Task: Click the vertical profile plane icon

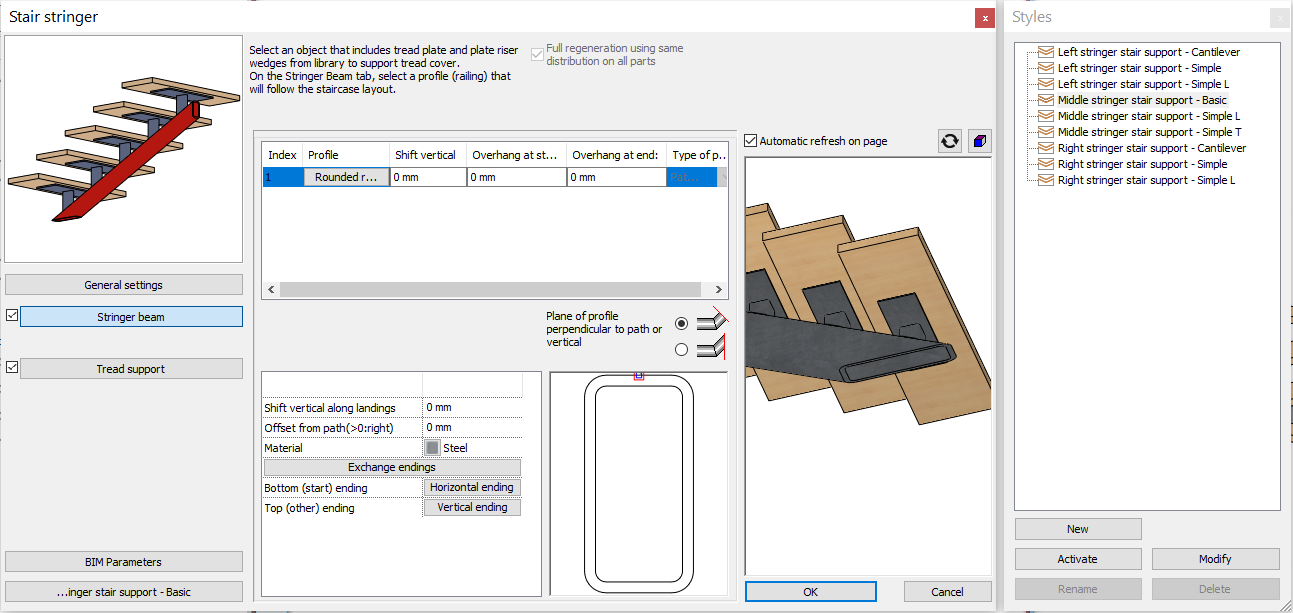Action: coord(712,348)
